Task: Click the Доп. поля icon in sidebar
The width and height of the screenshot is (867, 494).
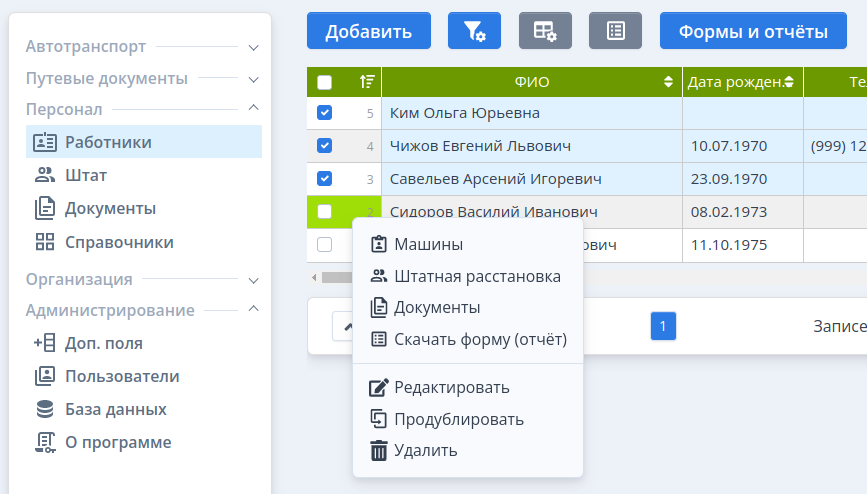Action: click(x=45, y=343)
